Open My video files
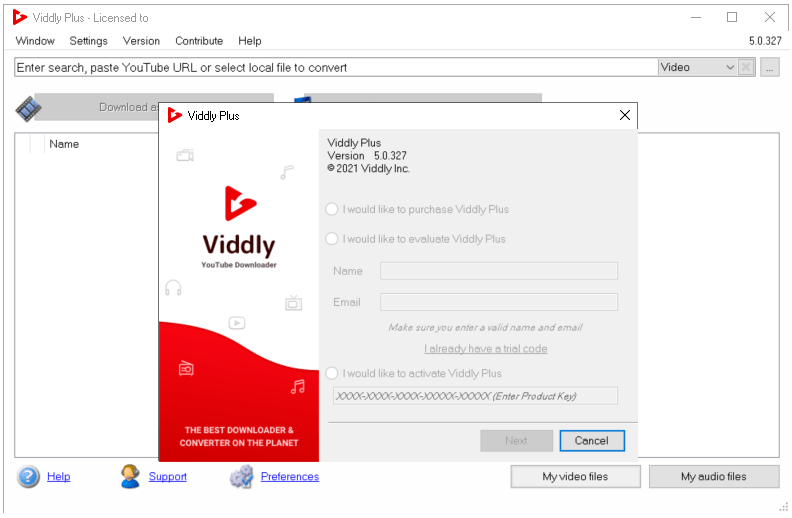Image resolution: width=792 pixels, height=518 pixels. [x=575, y=477]
